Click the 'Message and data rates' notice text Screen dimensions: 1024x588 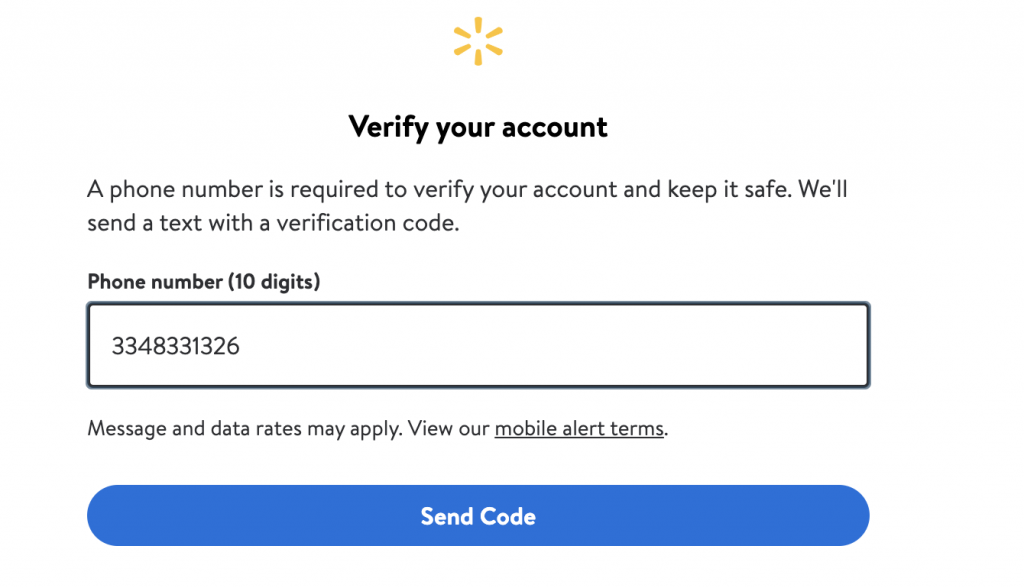(245, 429)
